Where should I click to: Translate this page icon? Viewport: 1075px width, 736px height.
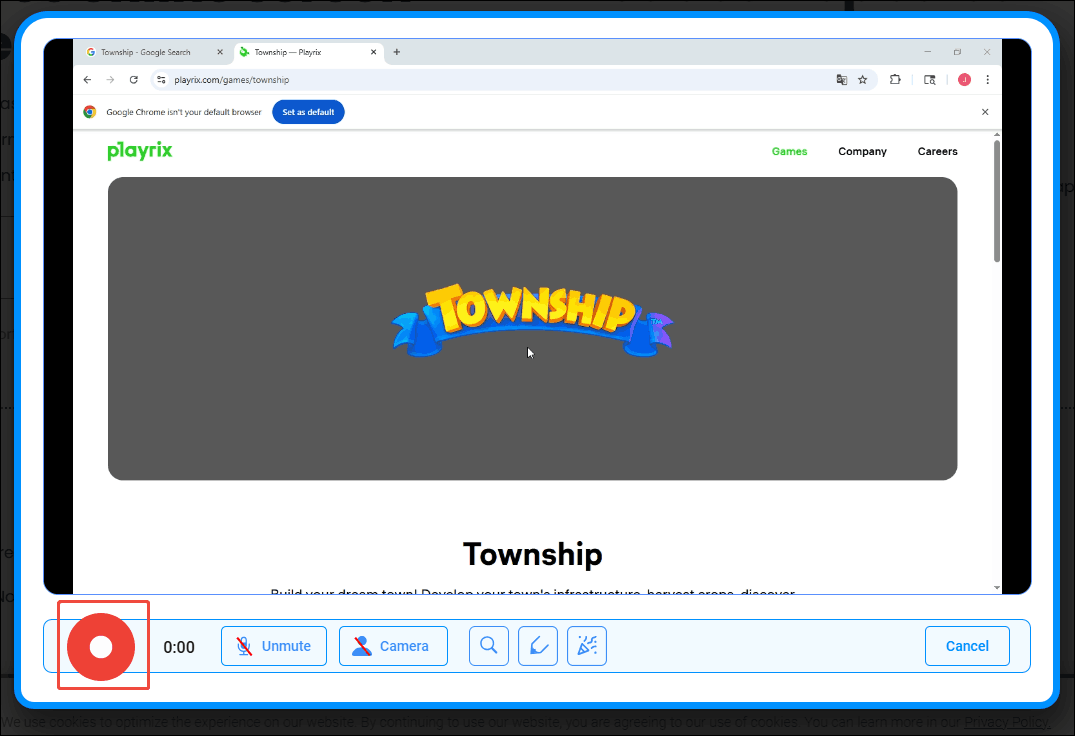point(841,79)
